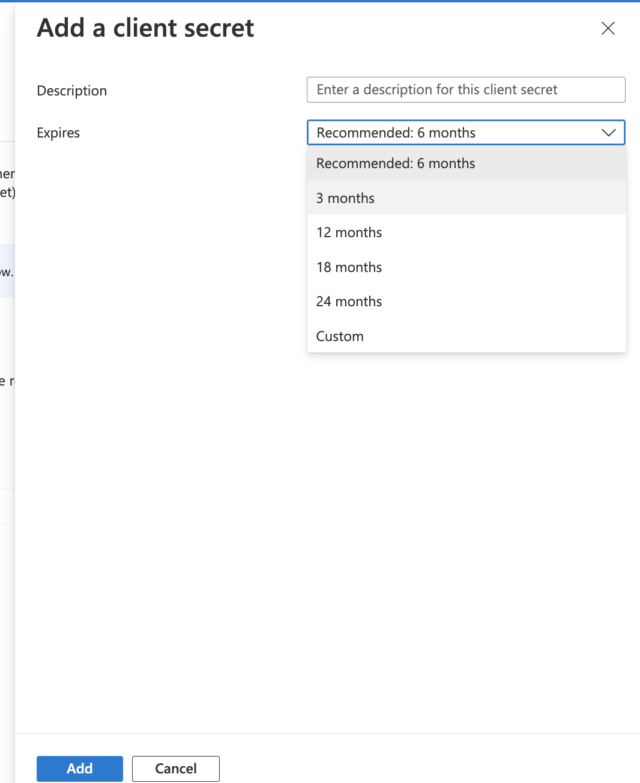Cancel adding the client secret
640x783 pixels.
[x=176, y=769]
